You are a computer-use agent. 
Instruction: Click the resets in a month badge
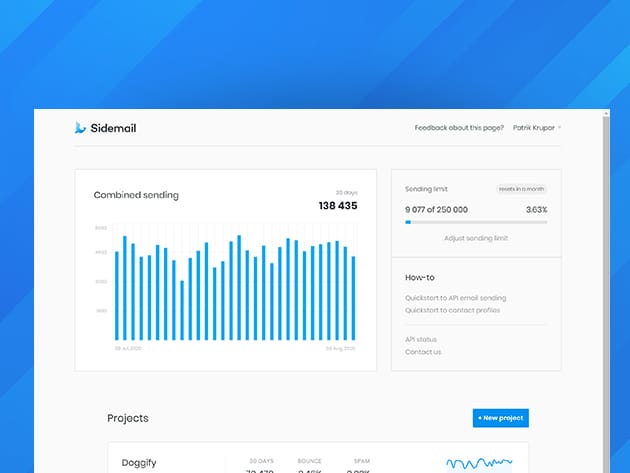522,188
